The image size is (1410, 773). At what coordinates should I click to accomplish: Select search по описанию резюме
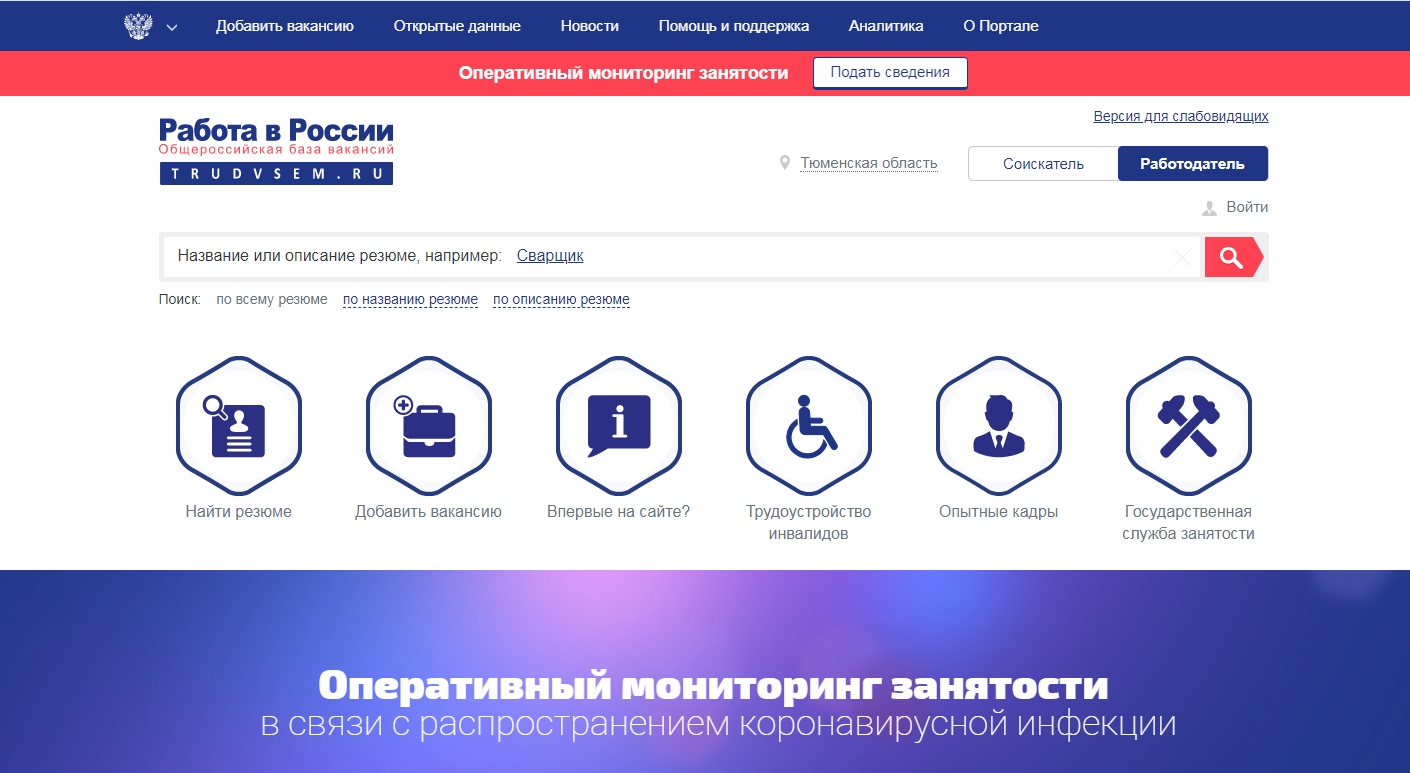tap(561, 299)
